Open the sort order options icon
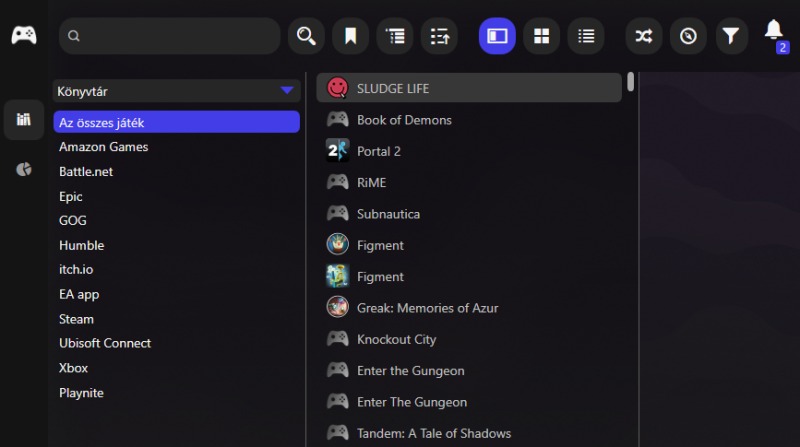The width and height of the screenshot is (800, 447). pyautogui.click(x=439, y=36)
